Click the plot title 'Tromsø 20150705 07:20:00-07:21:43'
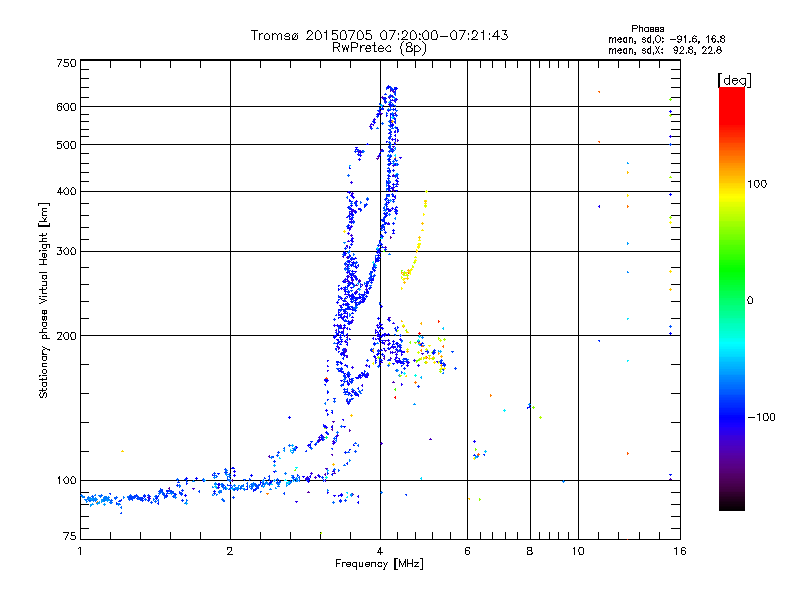 (x=379, y=35)
